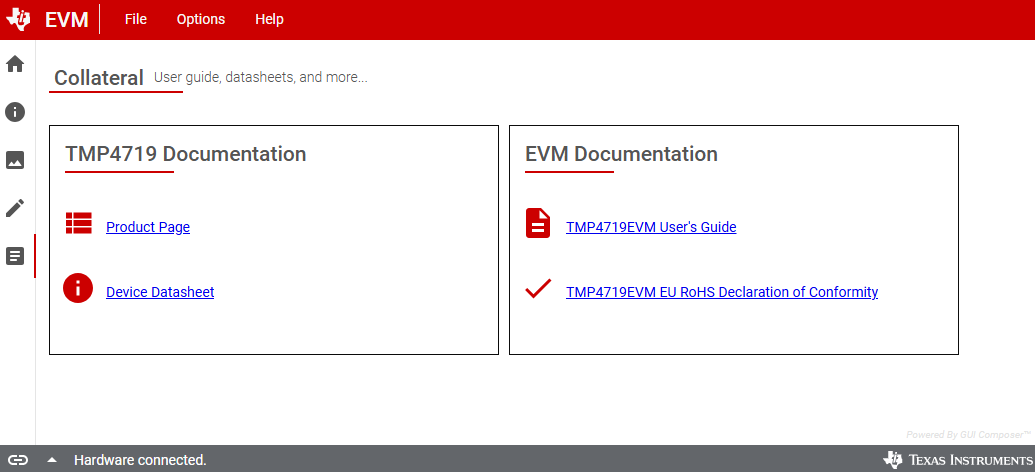Click the Texas Instruments logo in status bar
Screen dimensions: 1035x472
point(955,460)
